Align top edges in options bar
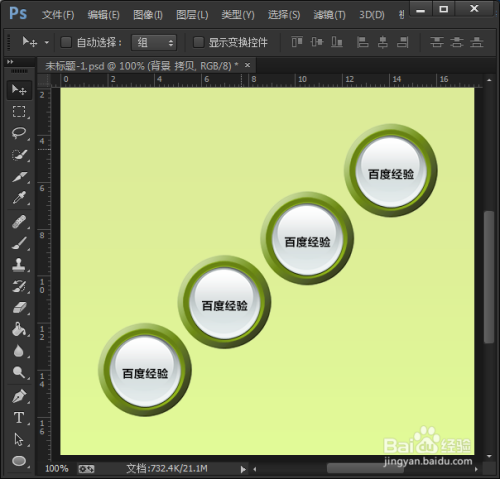The height and width of the screenshot is (479, 500). tap(297, 42)
